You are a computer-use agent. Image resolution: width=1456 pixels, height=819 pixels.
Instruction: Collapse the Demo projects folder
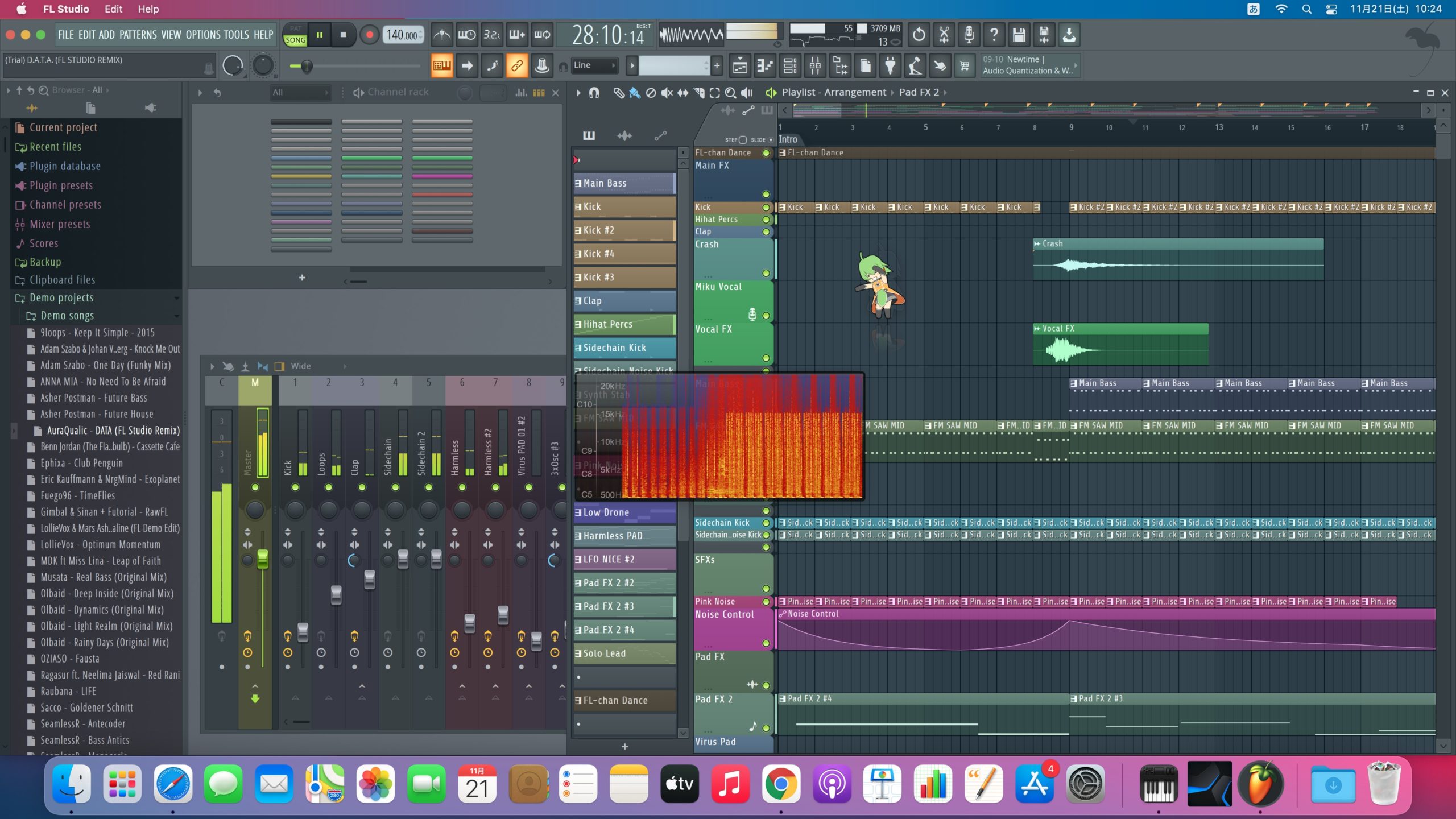[177, 298]
